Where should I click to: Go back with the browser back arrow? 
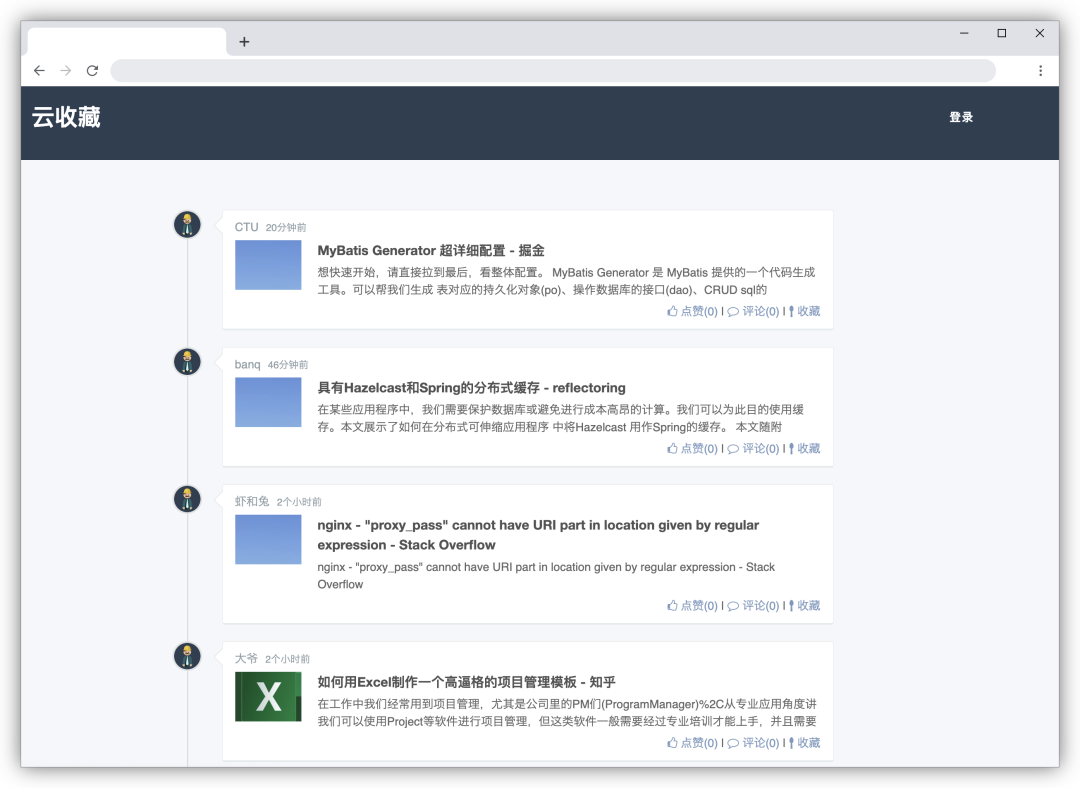pyautogui.click(x=39, y=70)
